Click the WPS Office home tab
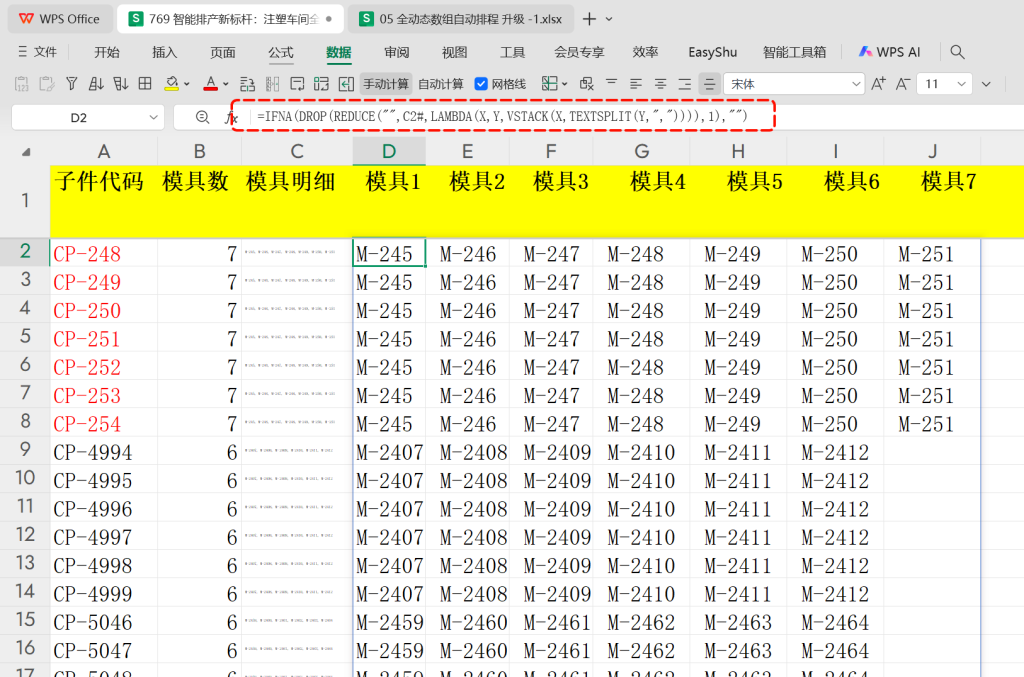The image size is (1024, 677). [x=59, y=19]
